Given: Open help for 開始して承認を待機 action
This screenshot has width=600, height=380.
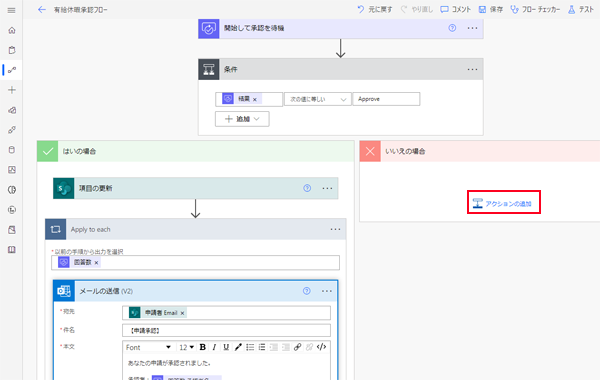Looking at the screenshot, I should pyautogui.click(x=452, y=28).
